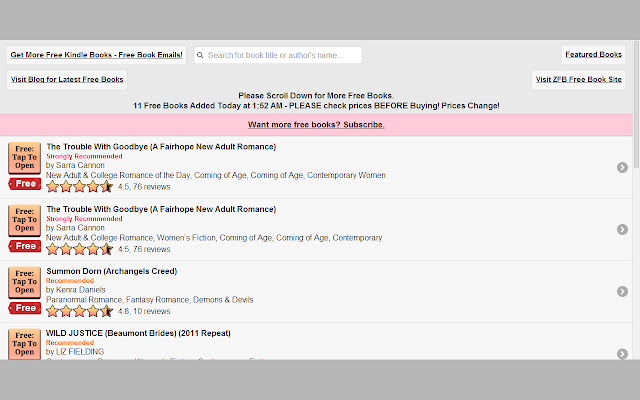The image size is (640, 400).
Task: Click the Get More Free Kindle Books button
Action: (96, 55)
